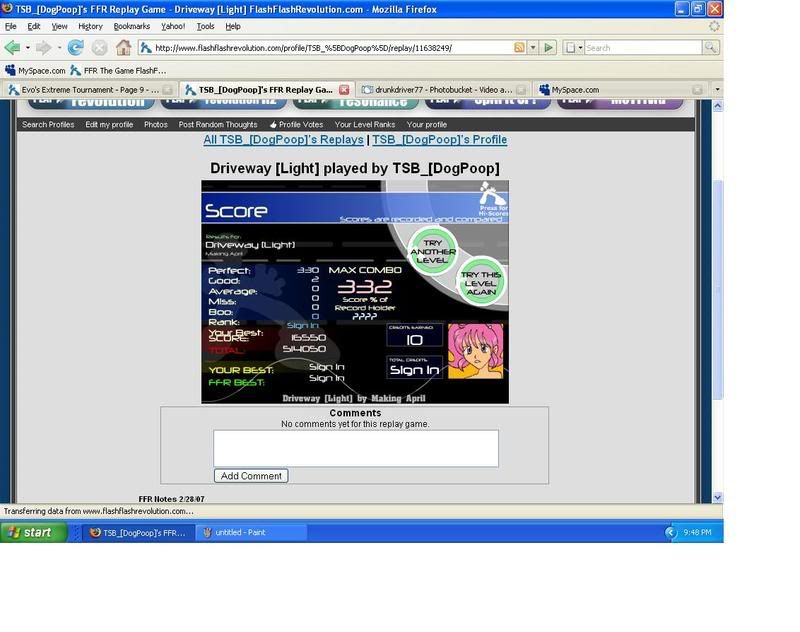The image size is (800, 632).
Task: Open the TSB_[DogPoop]'s Profile link
Action: click(439, 140)
